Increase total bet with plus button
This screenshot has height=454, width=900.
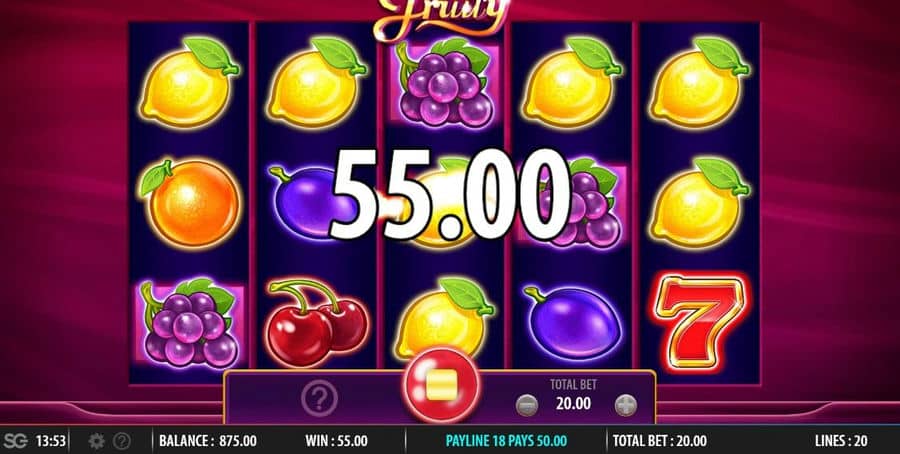pyautogui.click(x=626, y=405)
